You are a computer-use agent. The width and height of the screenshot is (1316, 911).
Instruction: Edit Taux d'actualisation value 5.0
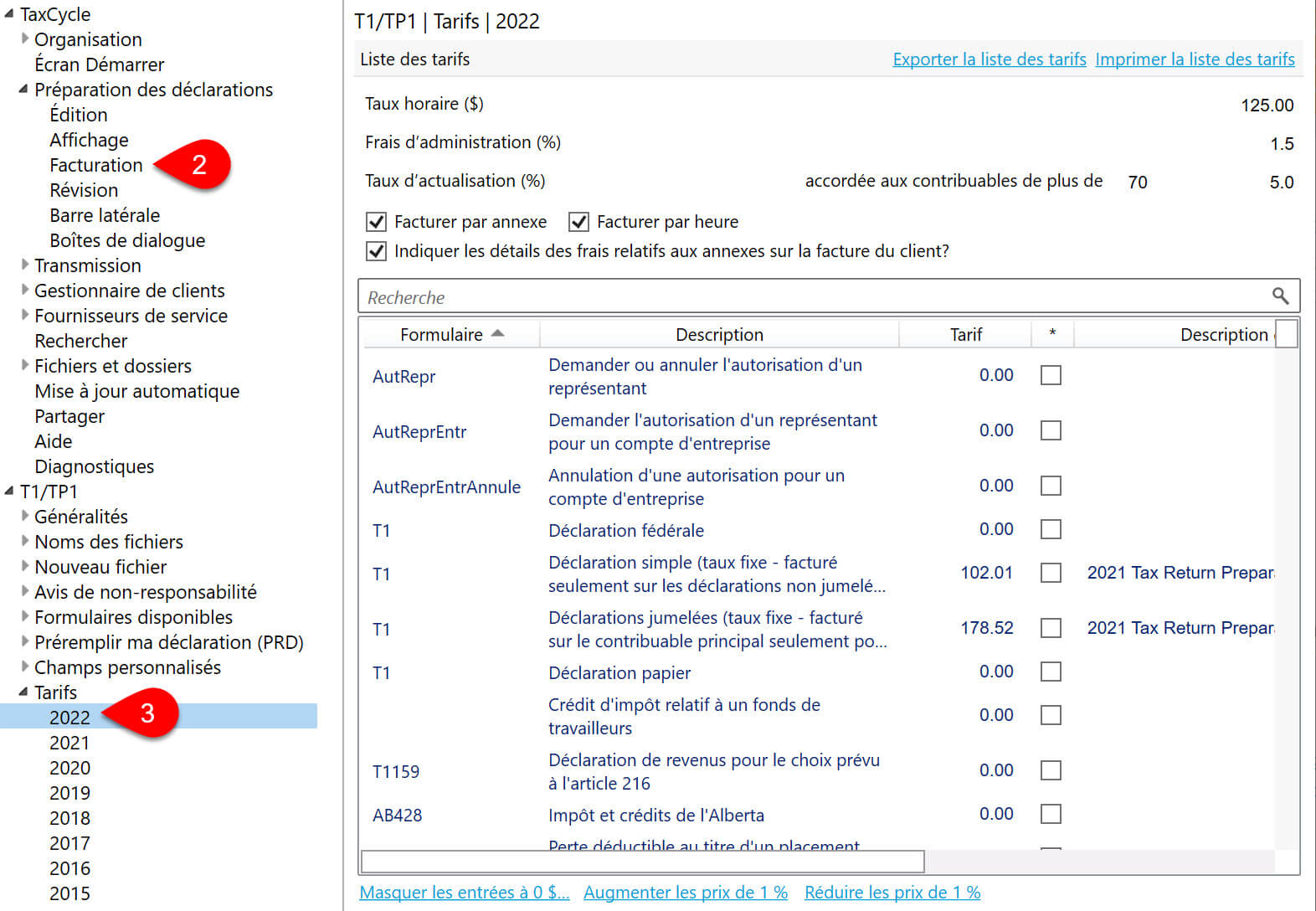pyautogui.click(x=1281, y=183)
